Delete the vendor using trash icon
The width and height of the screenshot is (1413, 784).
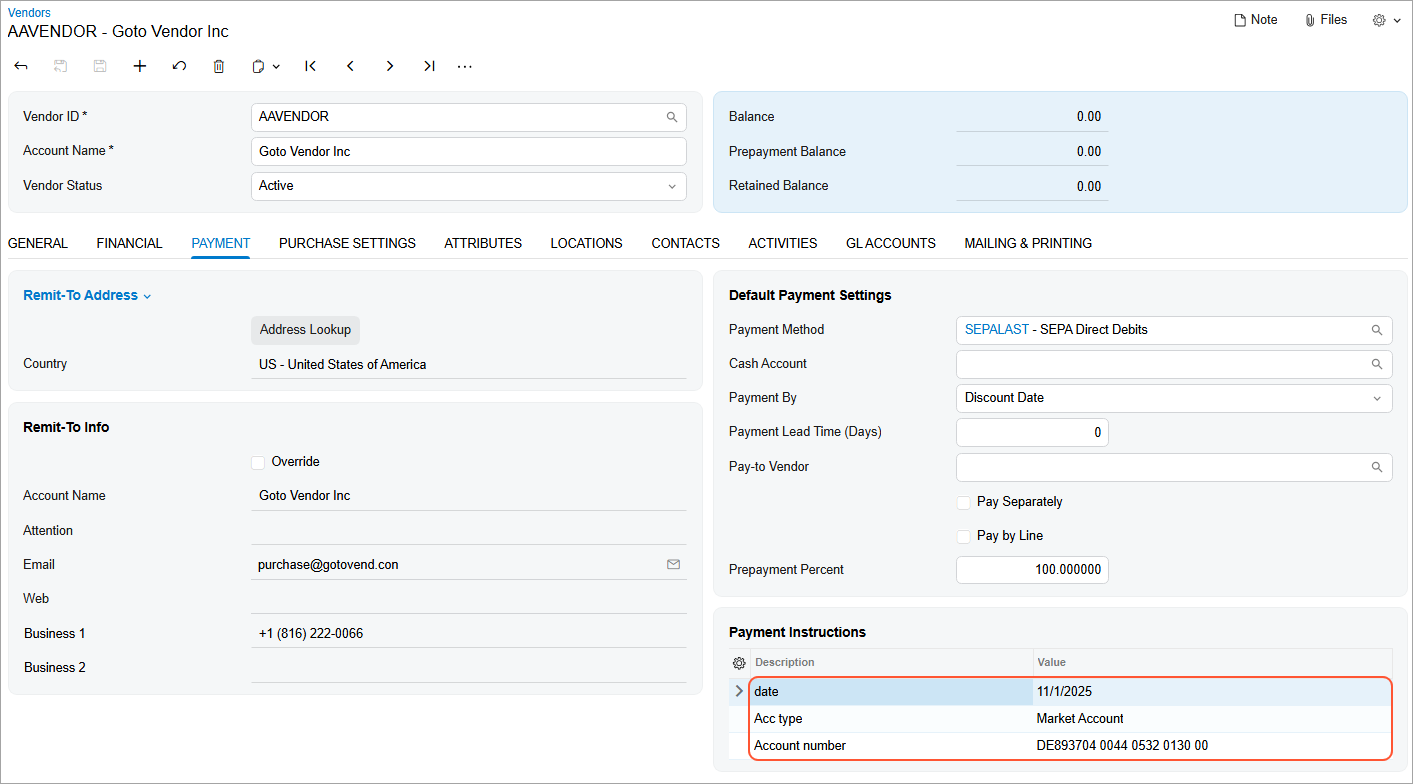pyautogui.click(x=219, y=66)
